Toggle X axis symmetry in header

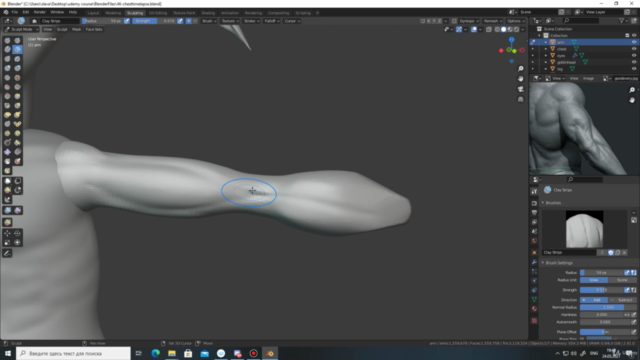tap(428, 21)
